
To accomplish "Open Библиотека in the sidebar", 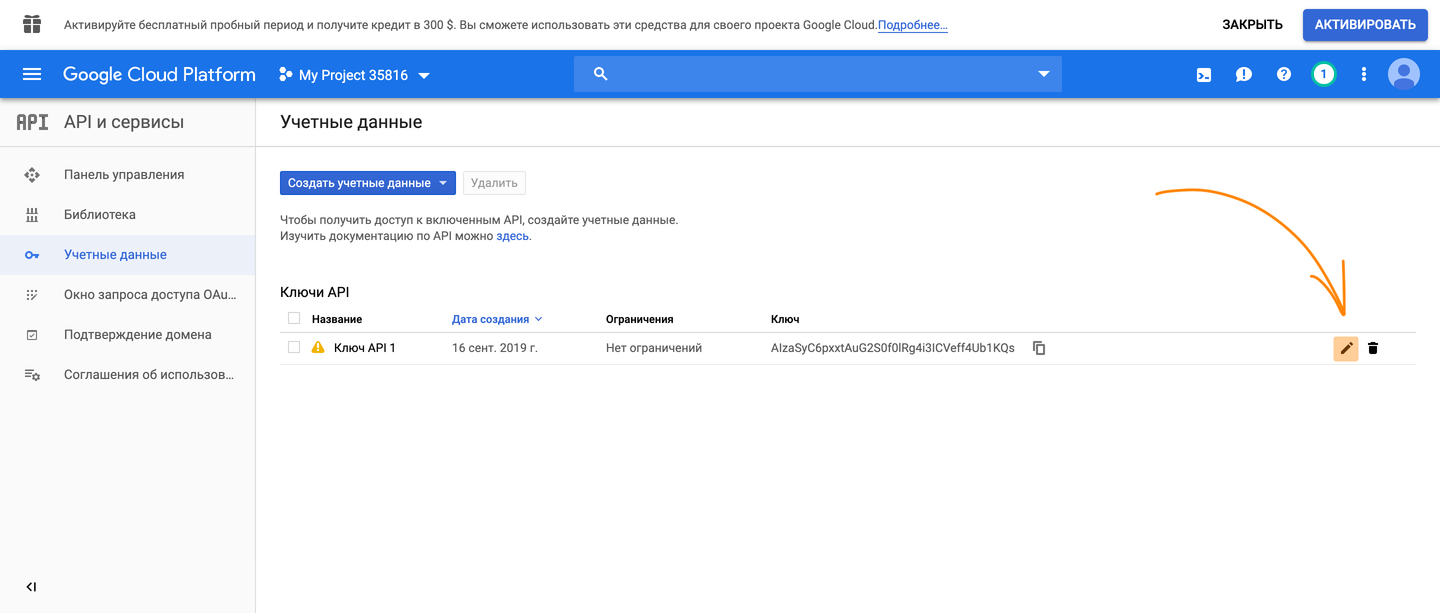I will coord(100,215).
